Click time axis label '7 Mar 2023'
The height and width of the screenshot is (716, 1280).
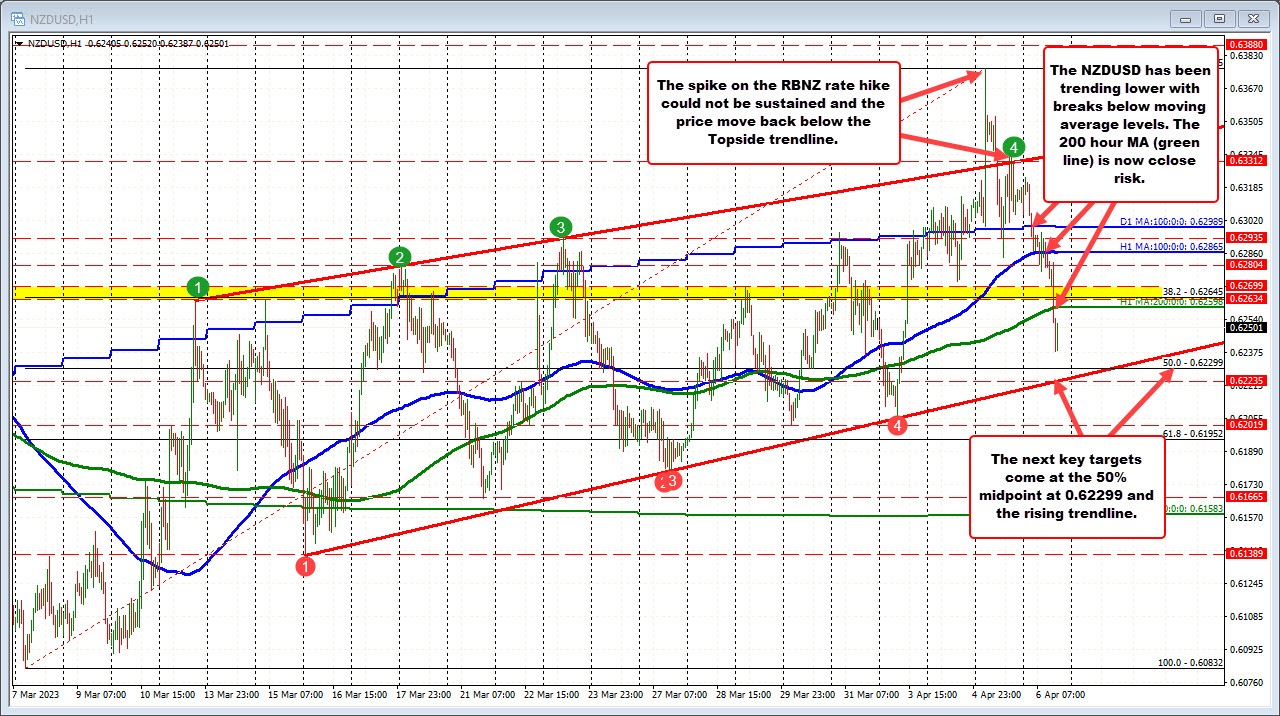tap(36, 693)
